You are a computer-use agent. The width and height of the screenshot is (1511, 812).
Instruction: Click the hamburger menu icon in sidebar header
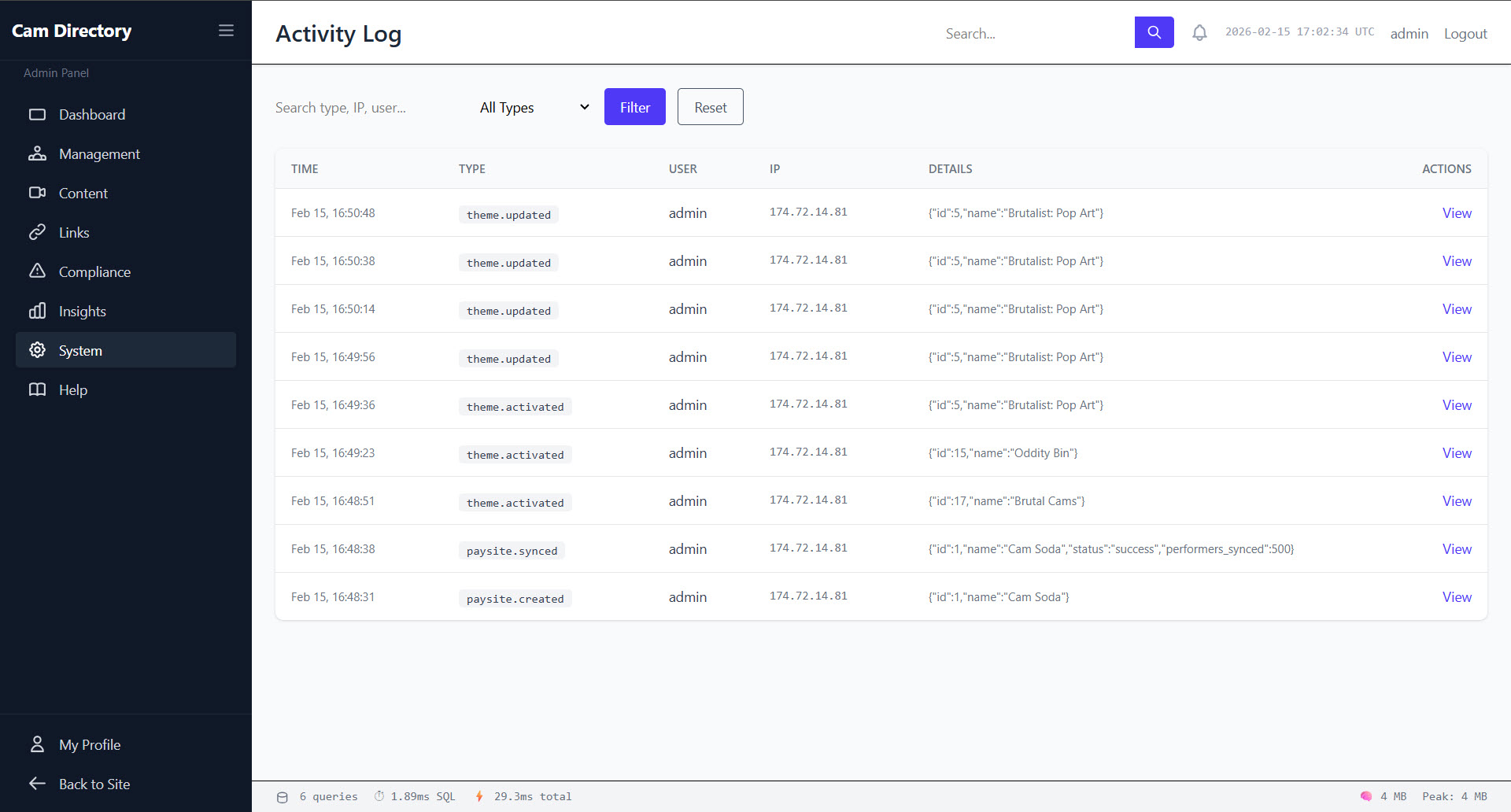(226, 31)
